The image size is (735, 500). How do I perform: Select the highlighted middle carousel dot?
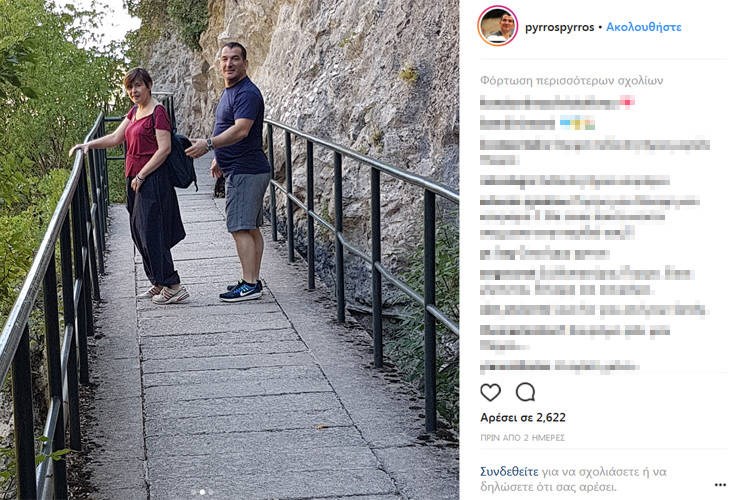coord(202,492)
